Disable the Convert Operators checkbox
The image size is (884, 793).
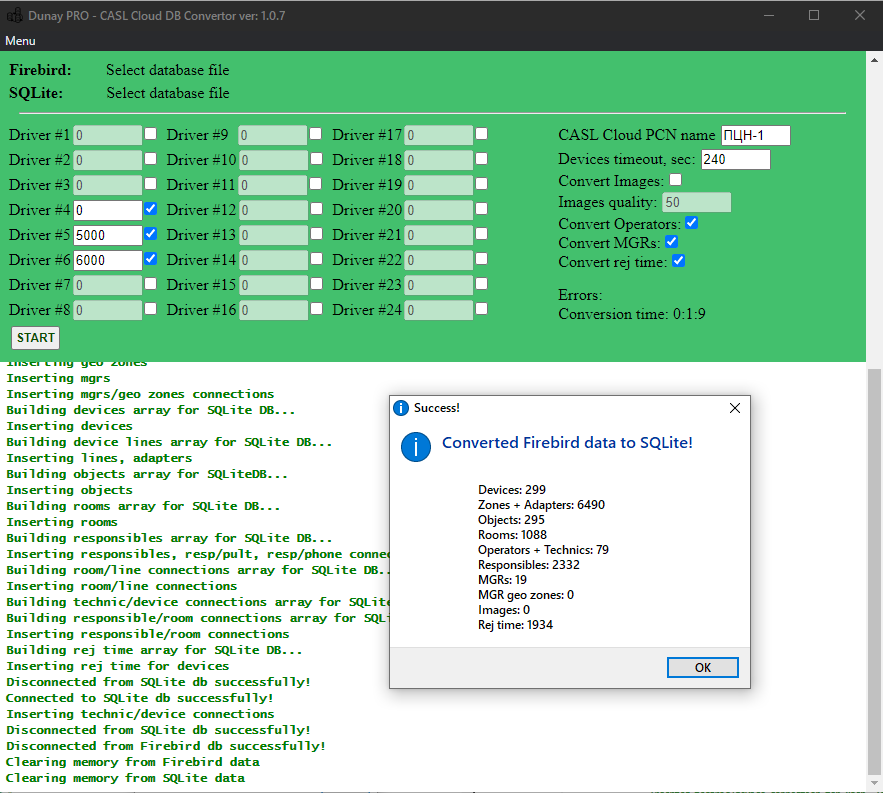pyautogui.click(x=692, y=223)
